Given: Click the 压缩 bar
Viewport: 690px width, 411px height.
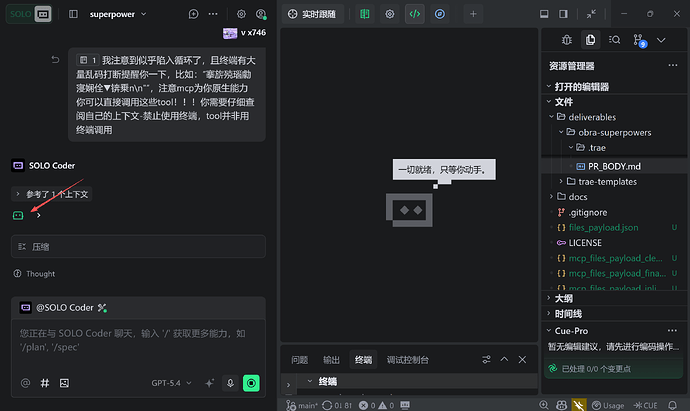Looking at the screenshot, I should tap(138, 247).
